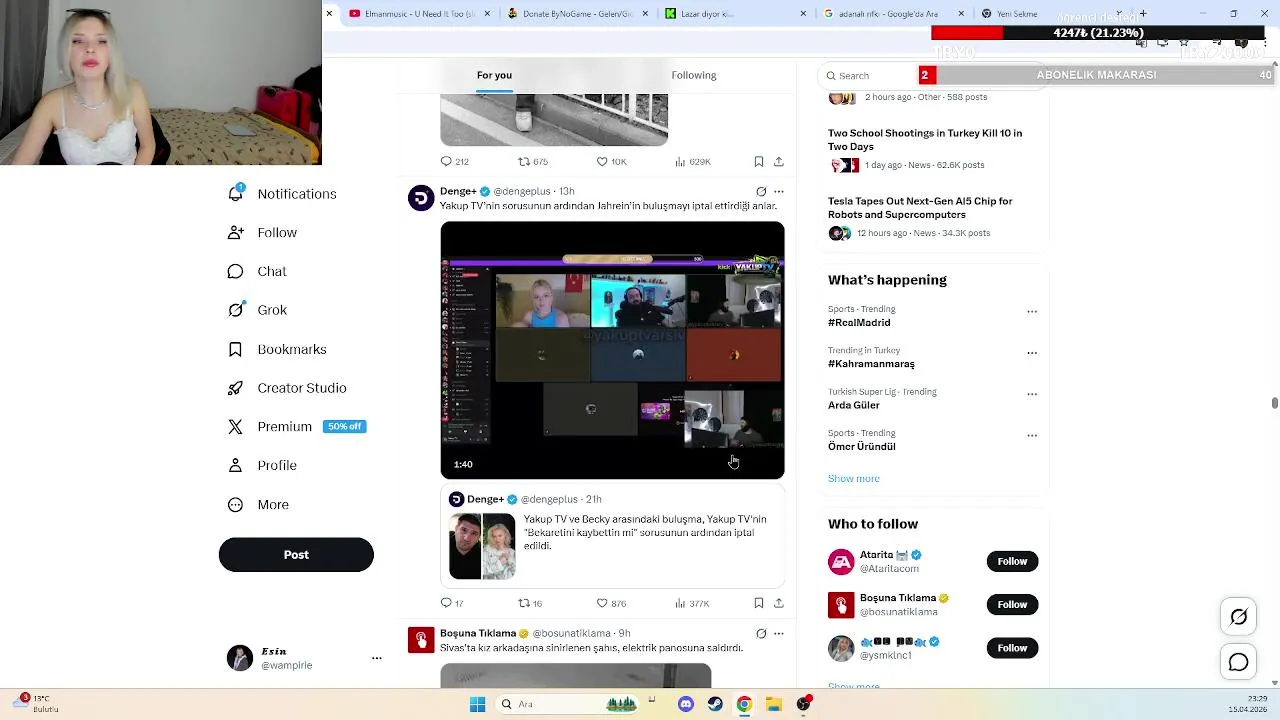Follow the Boşuna Tıklama account
Image resolution: width=1280 pixels, height=720 pixels.
click(x=1012, y=604)
